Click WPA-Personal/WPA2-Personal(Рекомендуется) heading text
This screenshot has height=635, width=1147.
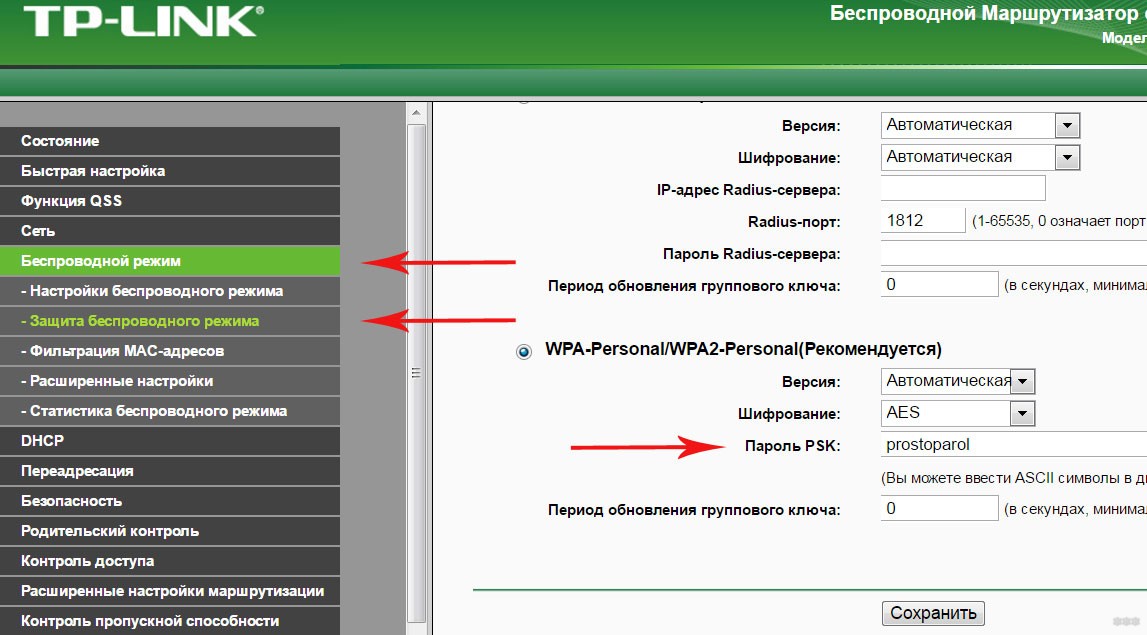[x=743, y=350]
